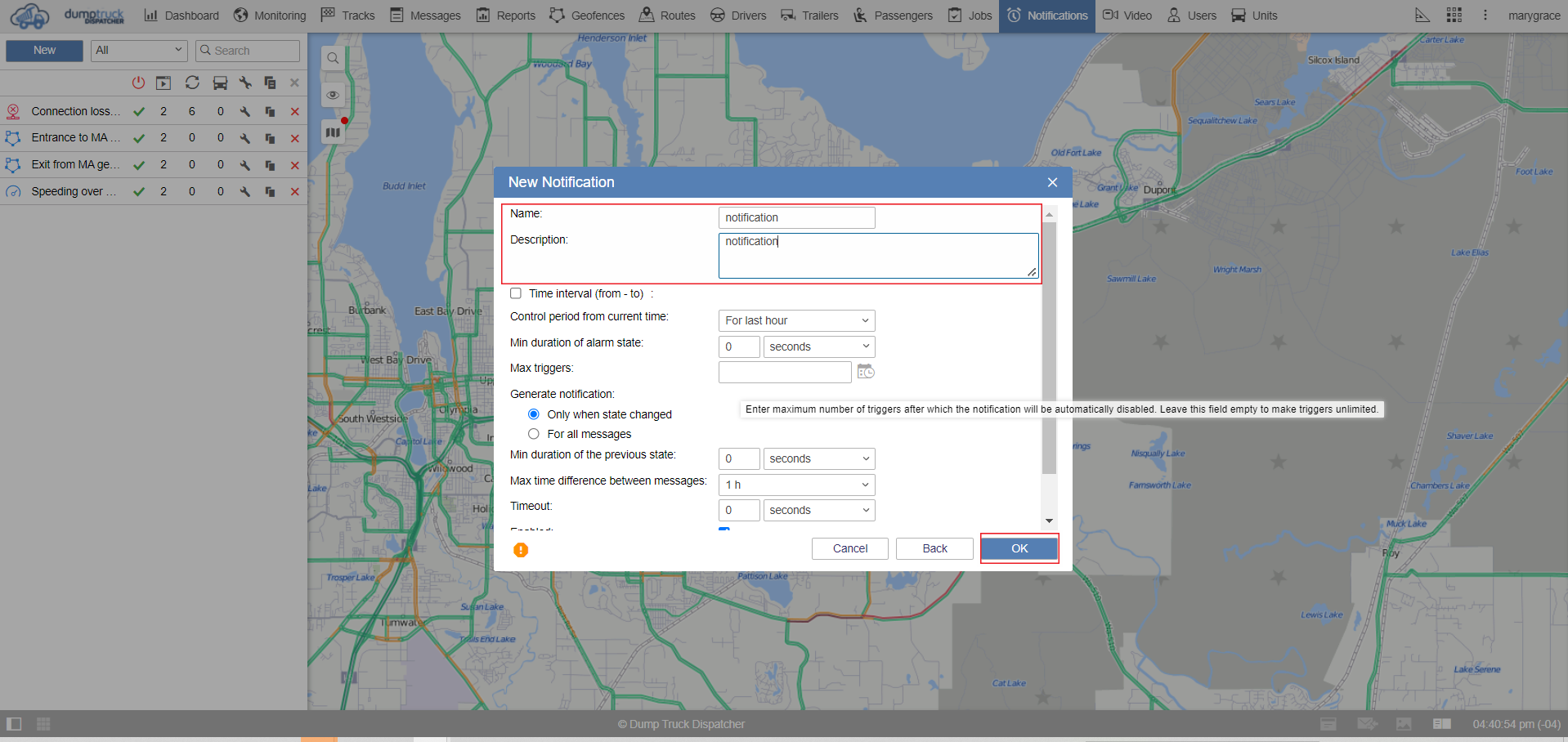Image resolution: width=1568 pixels, height=742 pixels.
Task: Select For all messages option
Action: click(x=534, y=434)
